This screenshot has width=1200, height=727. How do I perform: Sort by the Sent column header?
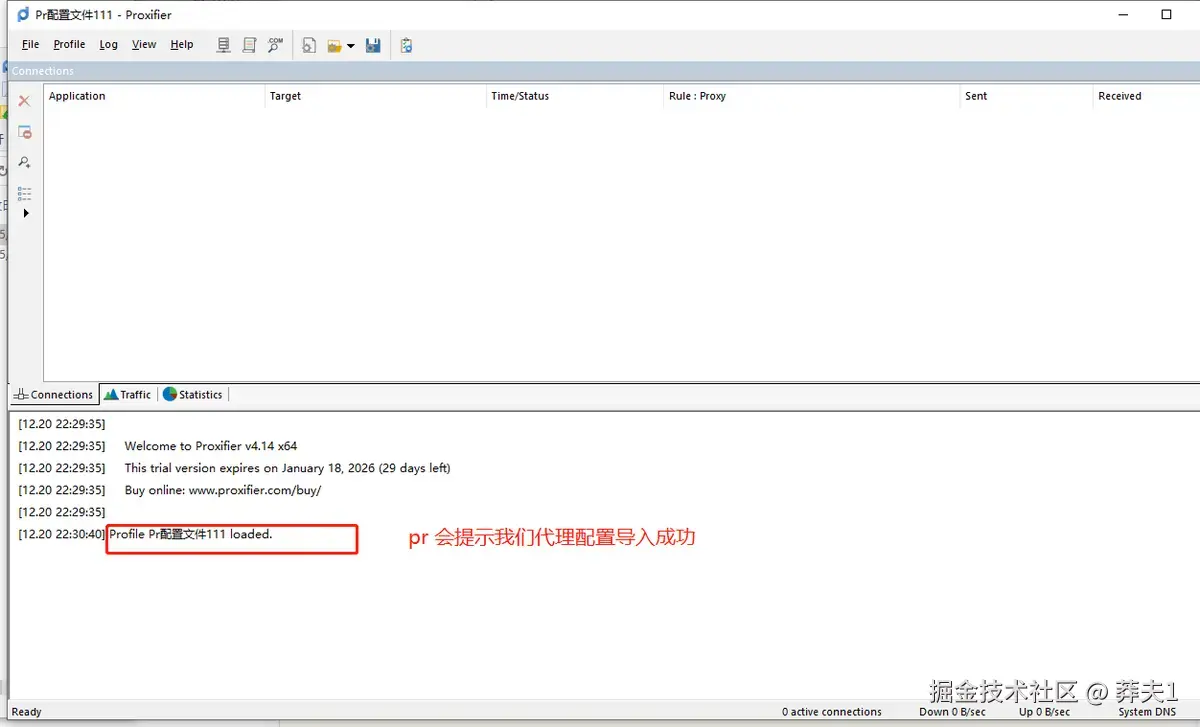click(1025, 96)
